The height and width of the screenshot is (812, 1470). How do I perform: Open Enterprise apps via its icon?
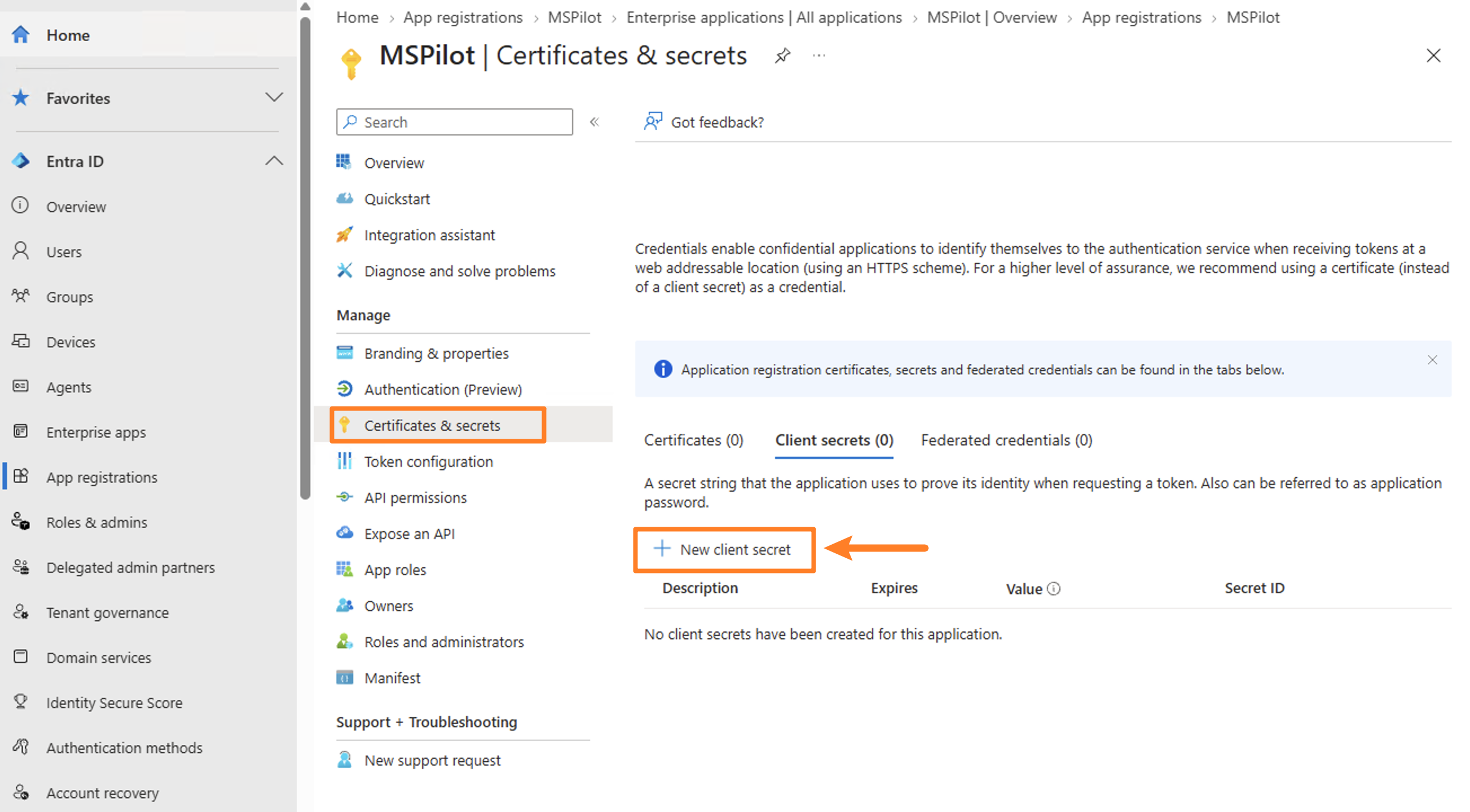[20, 431]
